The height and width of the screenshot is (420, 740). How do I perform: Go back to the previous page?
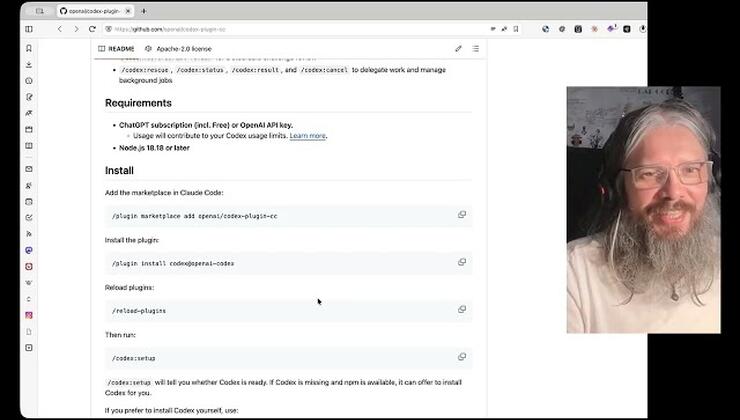click(x=59, y=29)
